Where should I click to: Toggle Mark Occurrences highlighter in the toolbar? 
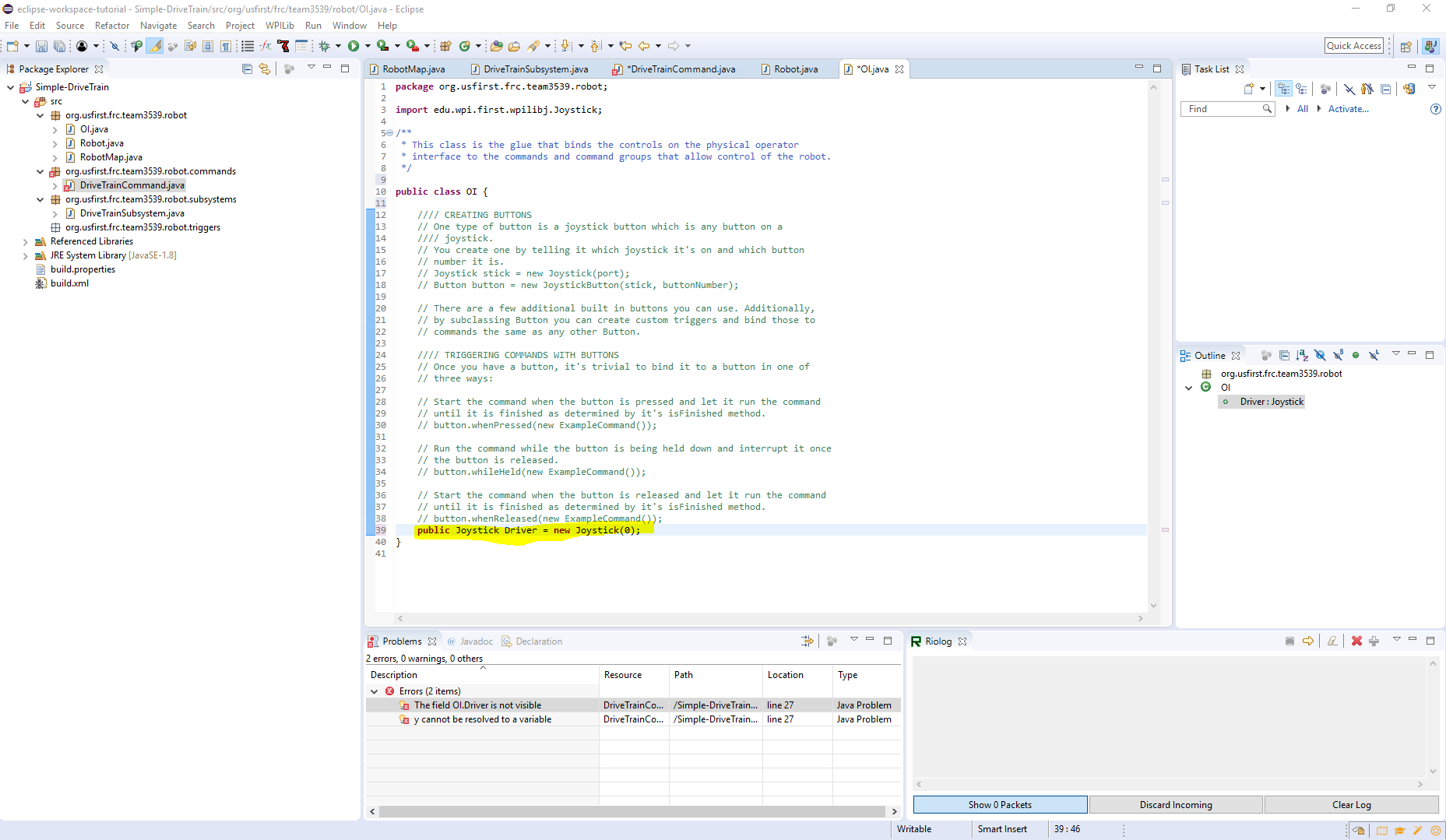coord(153,46)
